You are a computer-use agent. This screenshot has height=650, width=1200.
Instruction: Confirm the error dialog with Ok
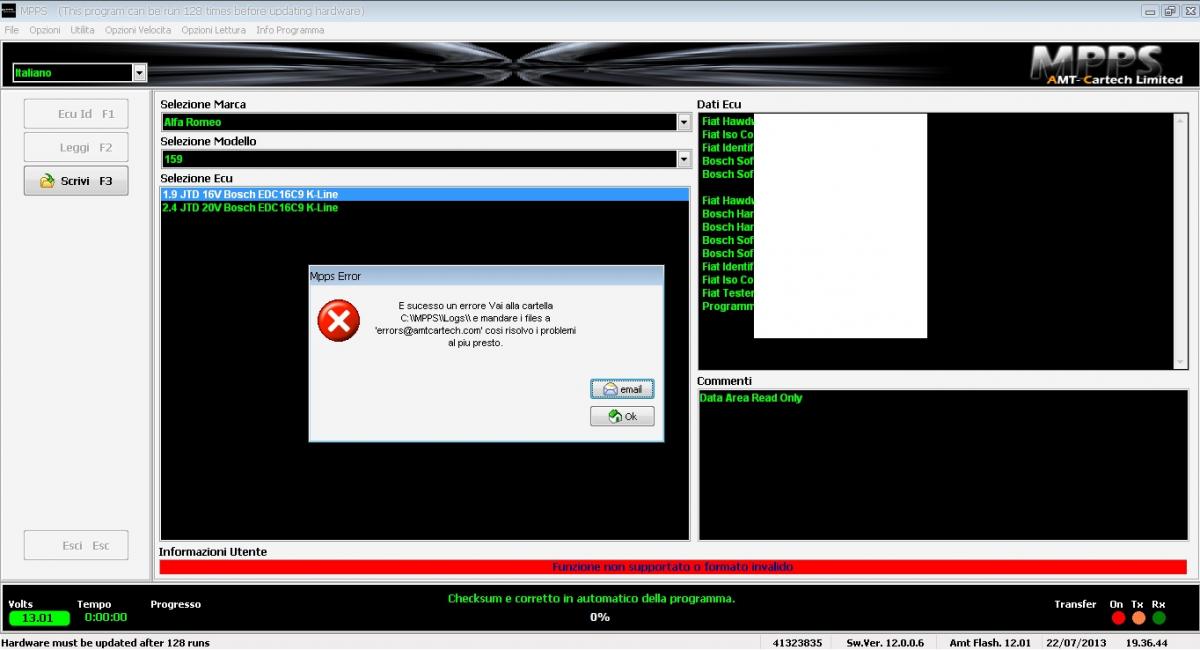click(622, 417)
